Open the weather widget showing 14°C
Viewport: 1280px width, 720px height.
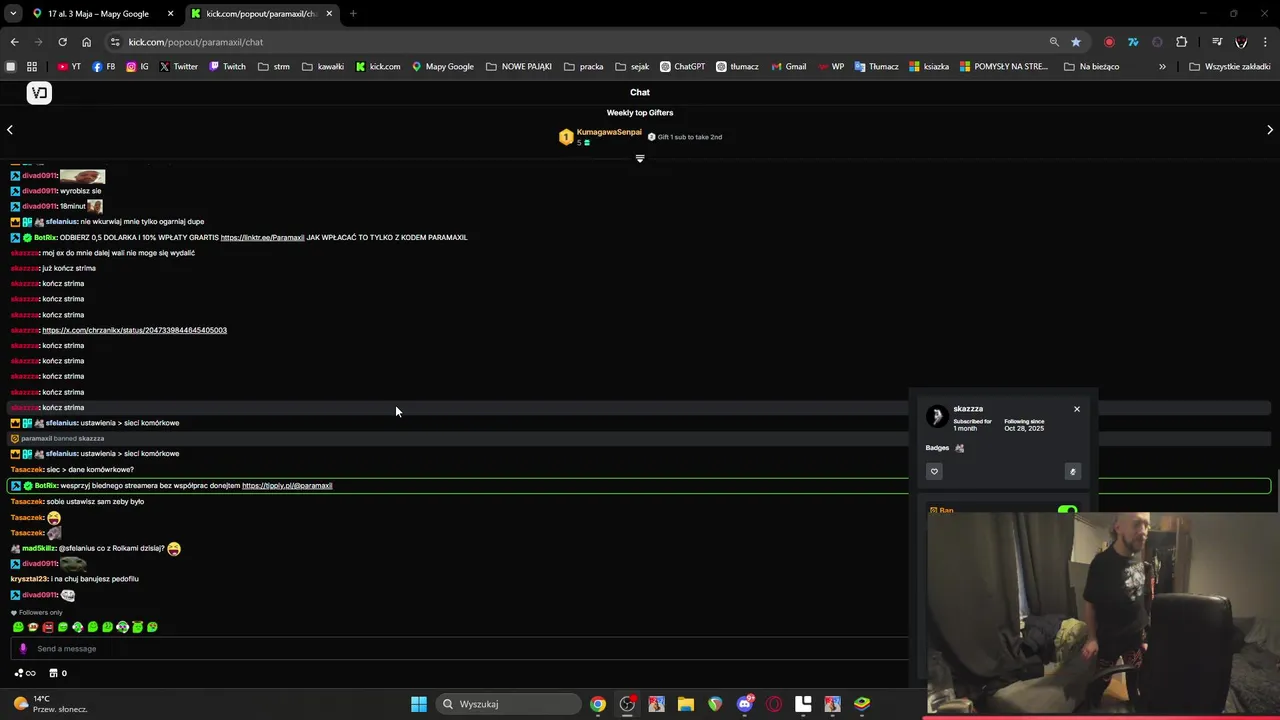[x=50, y=704]
